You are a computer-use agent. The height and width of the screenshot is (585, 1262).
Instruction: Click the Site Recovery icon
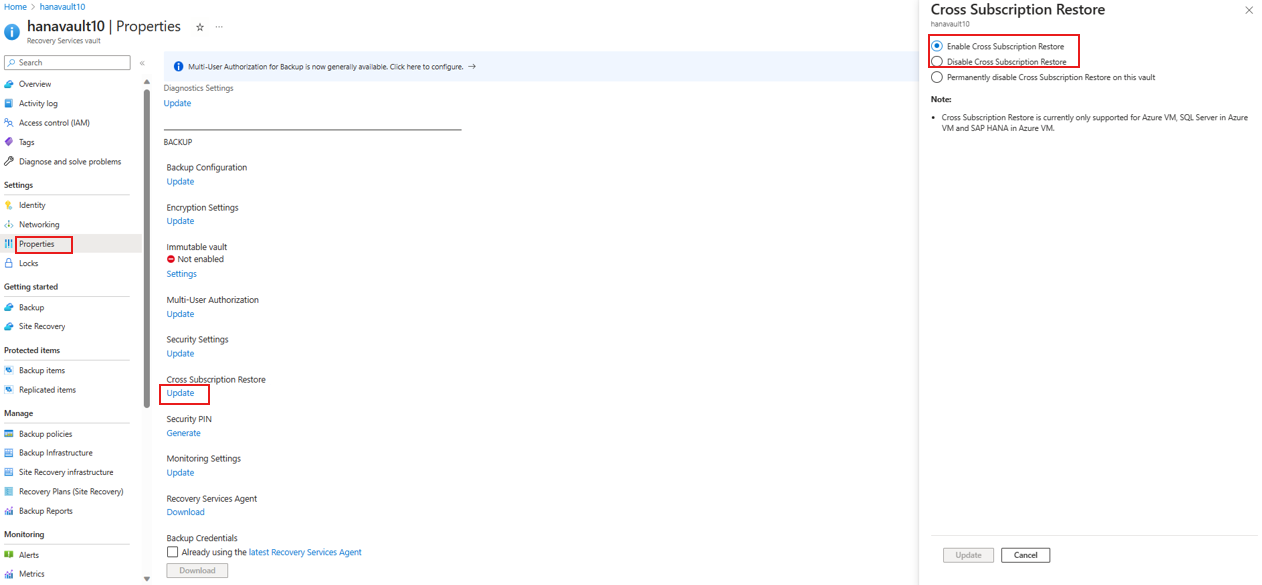[9, 326]
